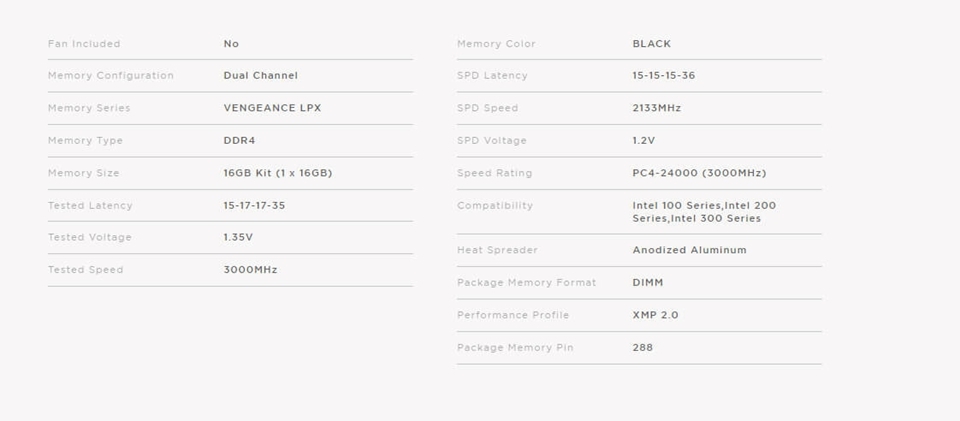The image size is (960, 421).
Task: Select the BLACK memory color value
Action: [x=651, y=44]
